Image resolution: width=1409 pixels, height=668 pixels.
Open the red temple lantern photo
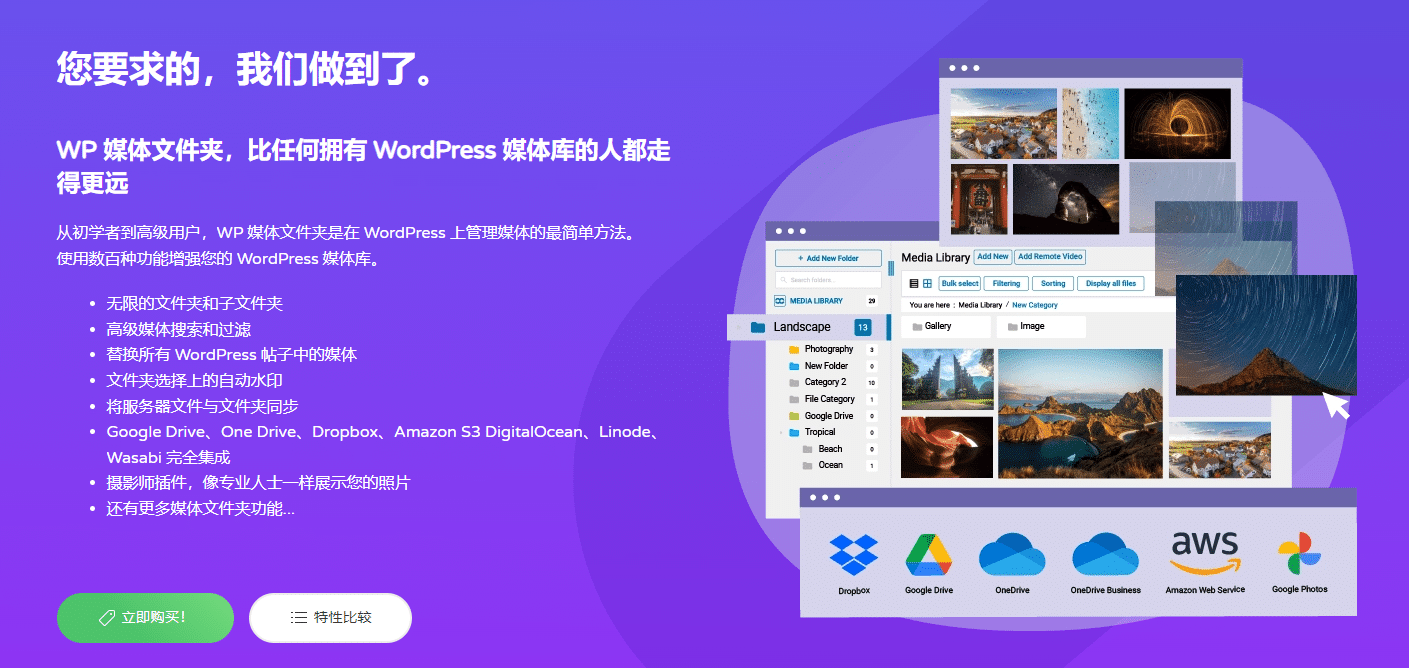[979, 199]
